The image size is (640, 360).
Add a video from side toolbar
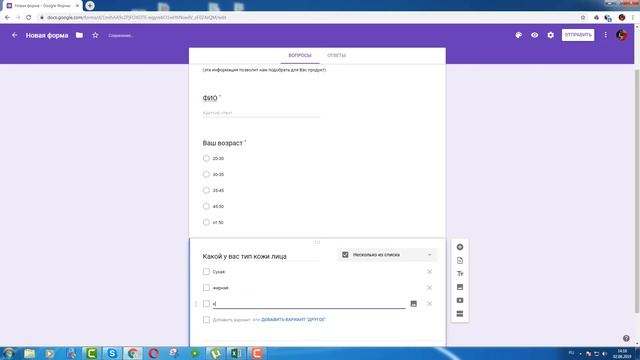coord(460,300)
